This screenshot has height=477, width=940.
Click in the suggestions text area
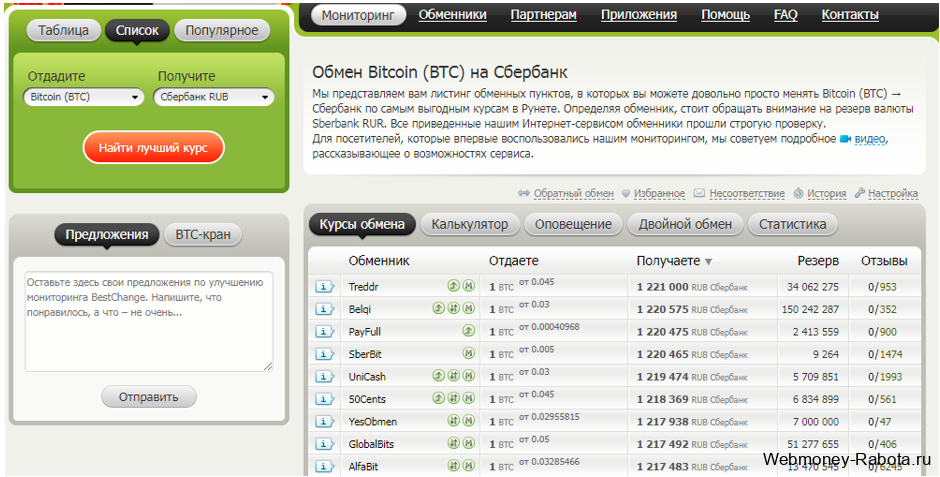(x=149, y=321)
